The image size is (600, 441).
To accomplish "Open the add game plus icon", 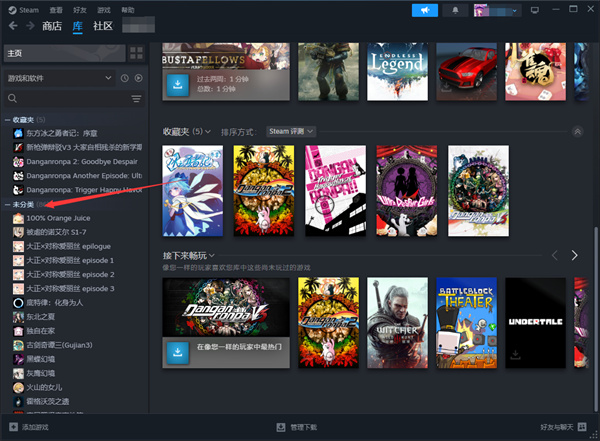I will [13, 427].
